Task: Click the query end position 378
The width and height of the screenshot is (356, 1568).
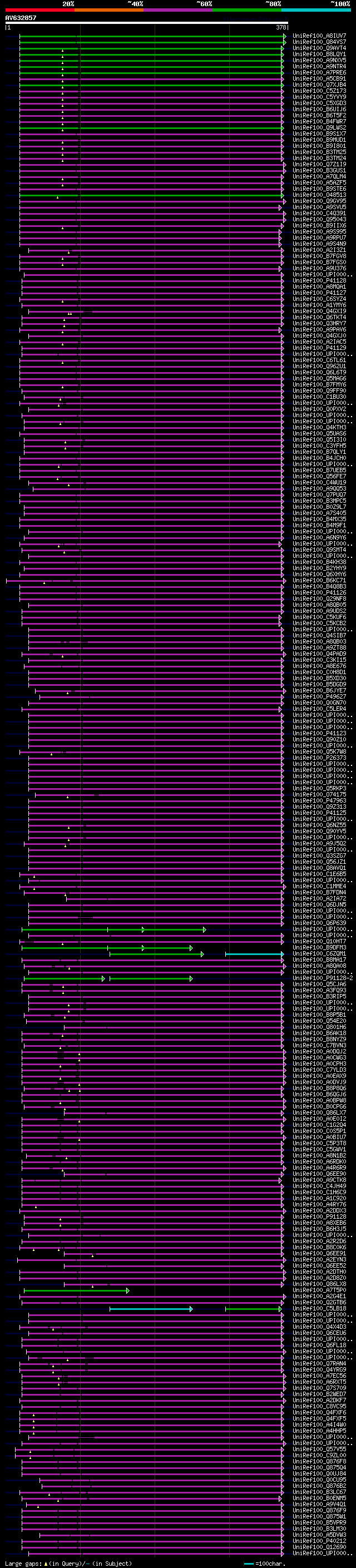Action: click(281, 27)
